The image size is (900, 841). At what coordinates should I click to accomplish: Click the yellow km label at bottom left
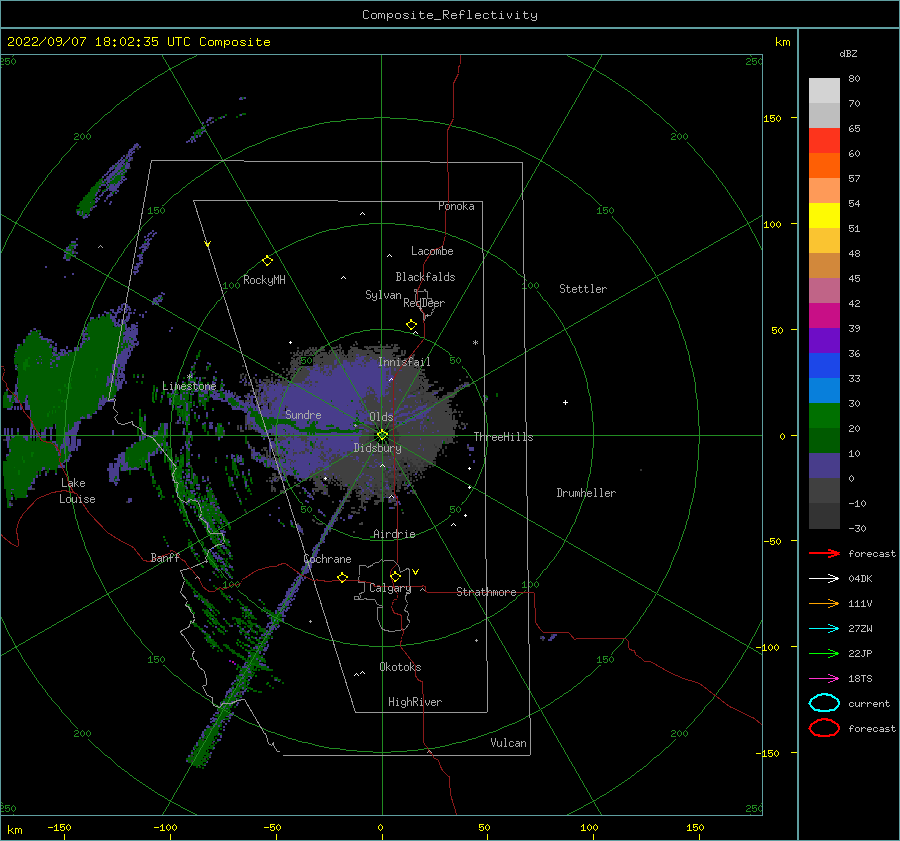pyautogui.click(x=14, y=830)
